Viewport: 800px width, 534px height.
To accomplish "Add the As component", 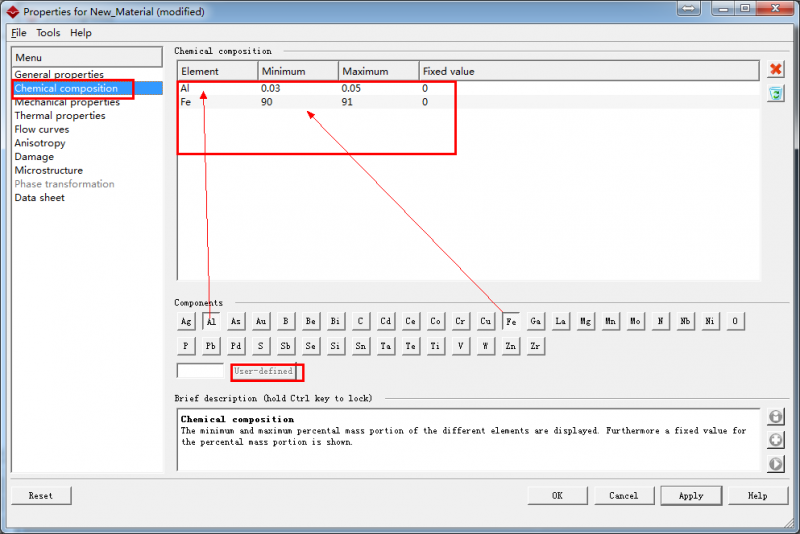I will pos(236,321).
